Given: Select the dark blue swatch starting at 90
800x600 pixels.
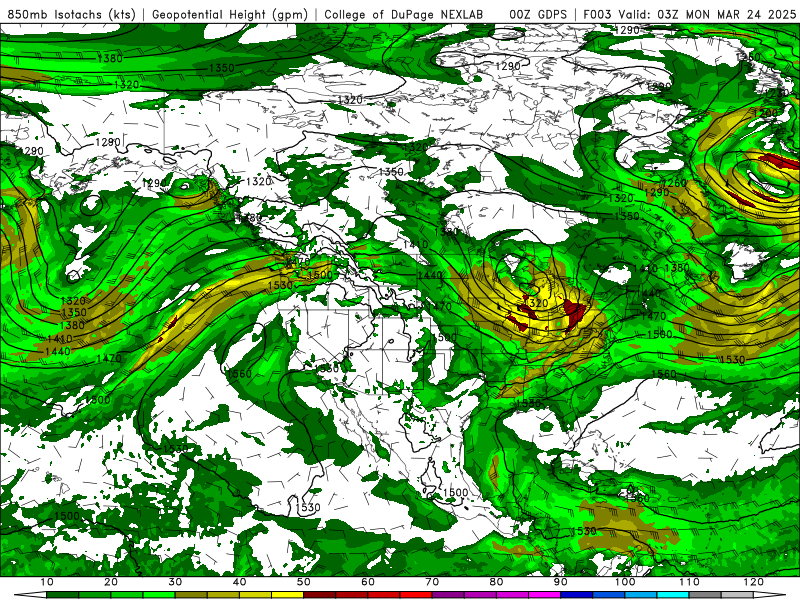Looking at the screenshot, I should tap(577, 595).
